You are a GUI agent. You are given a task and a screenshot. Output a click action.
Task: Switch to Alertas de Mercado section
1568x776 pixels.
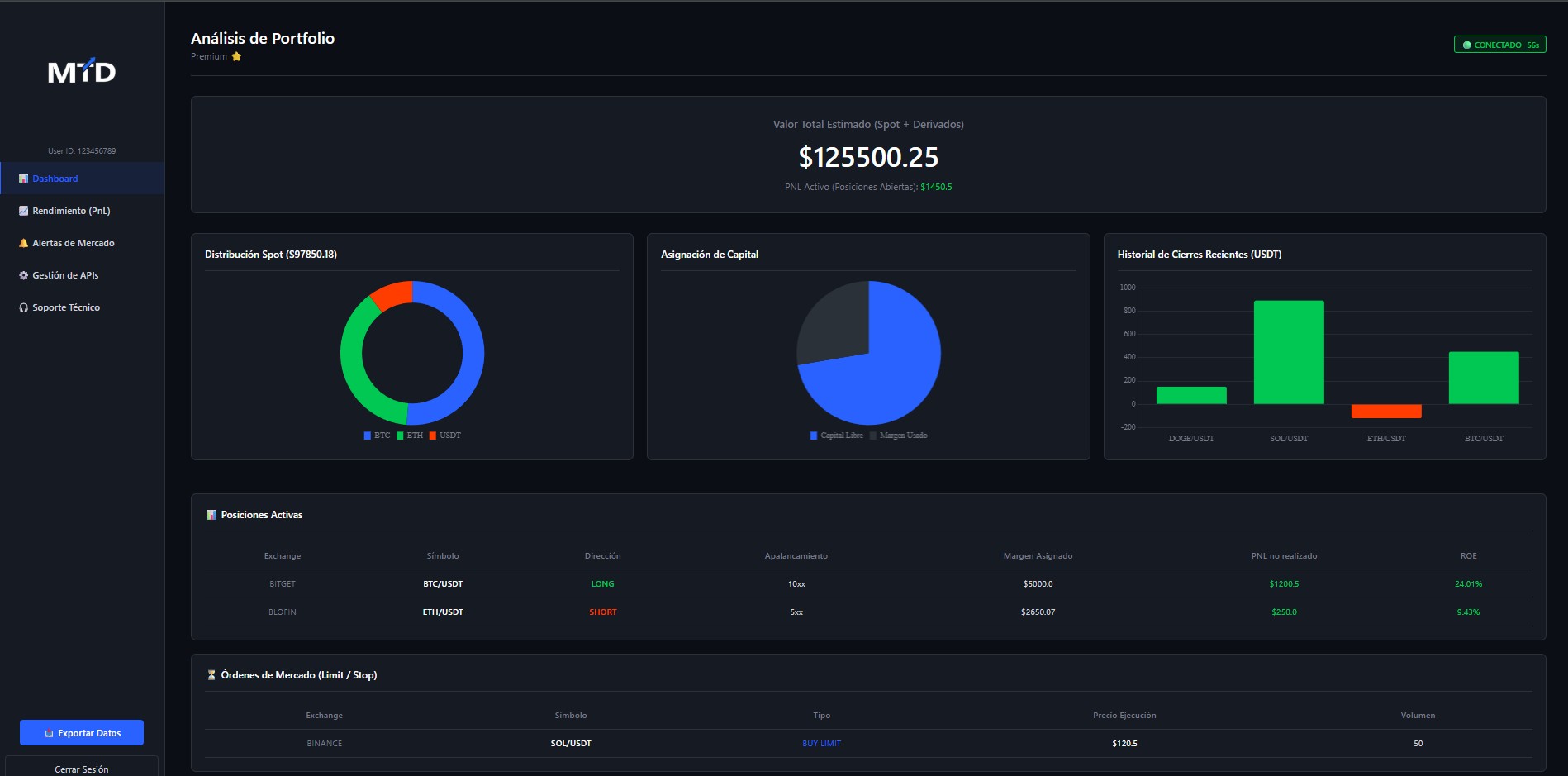(x=73, y=243)
